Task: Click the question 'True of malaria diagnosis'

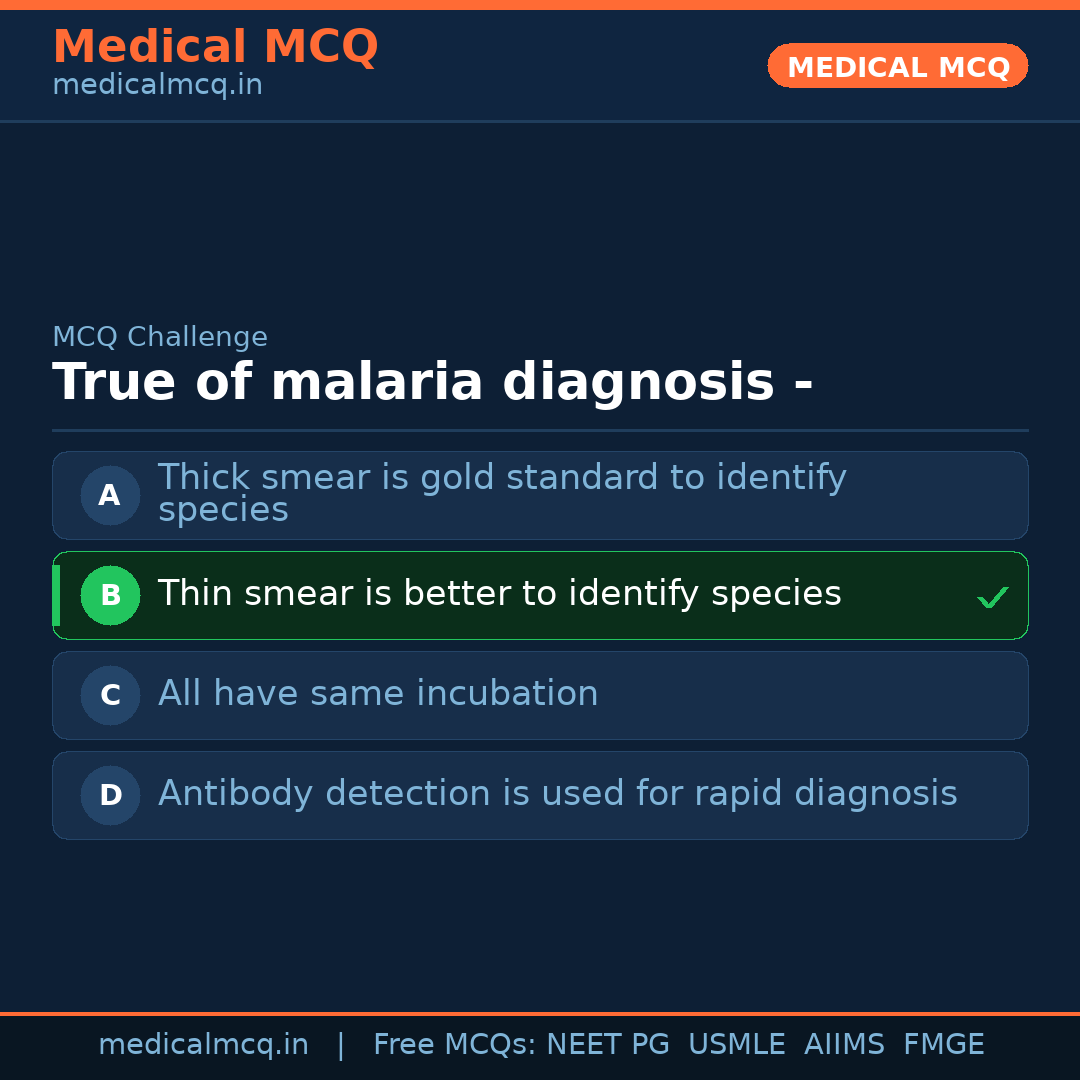Action: [x=432, y=383]
